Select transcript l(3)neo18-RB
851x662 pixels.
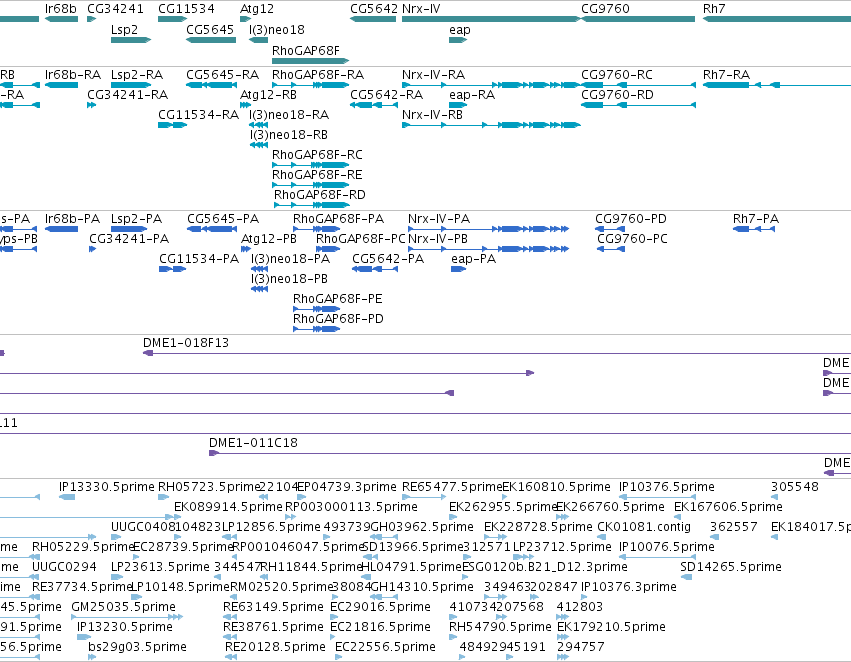[289, 135]
